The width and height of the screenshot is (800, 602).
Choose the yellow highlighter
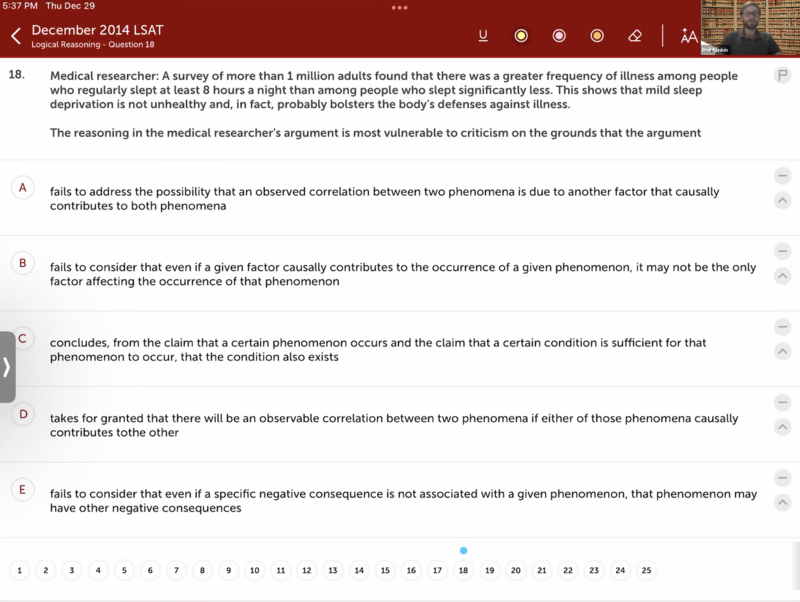[x=521, y=36]
